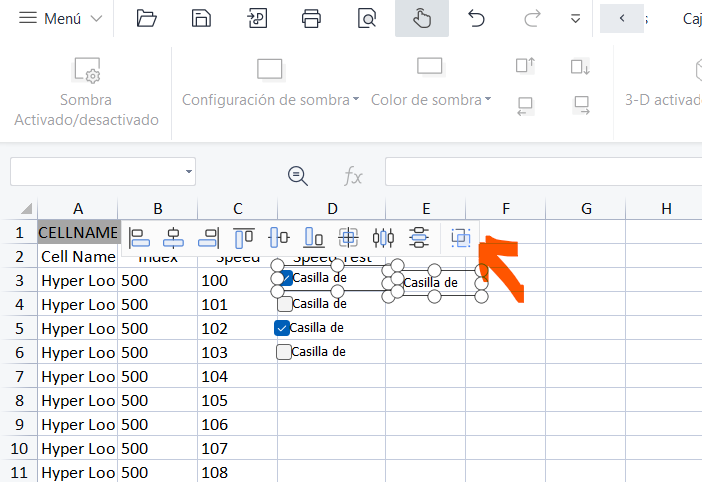Click the 3-D activado button
This screenshot has width=702, height=482.
click(x=663, y=83)
